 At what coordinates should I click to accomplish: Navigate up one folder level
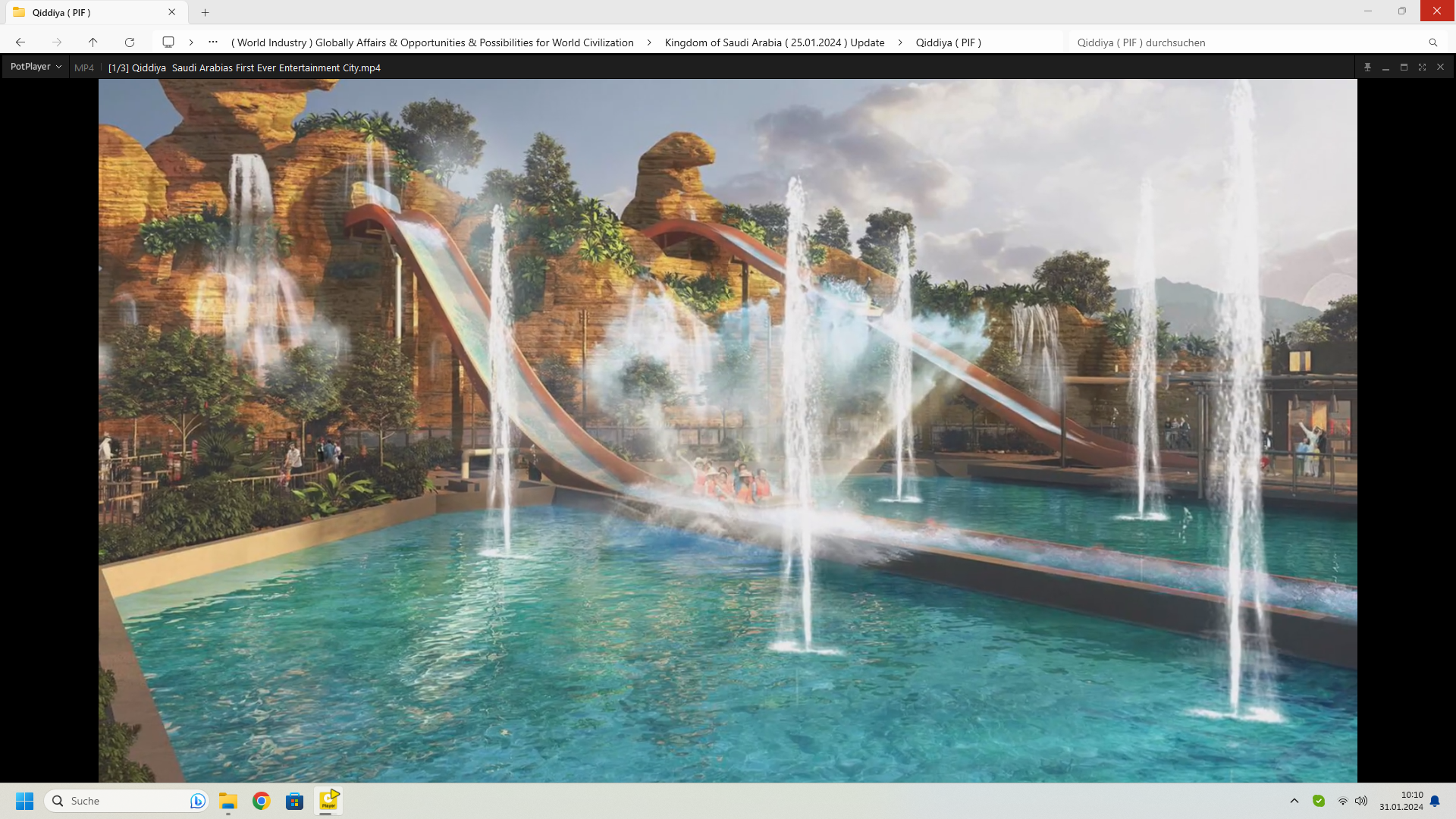tap(93, 42)
